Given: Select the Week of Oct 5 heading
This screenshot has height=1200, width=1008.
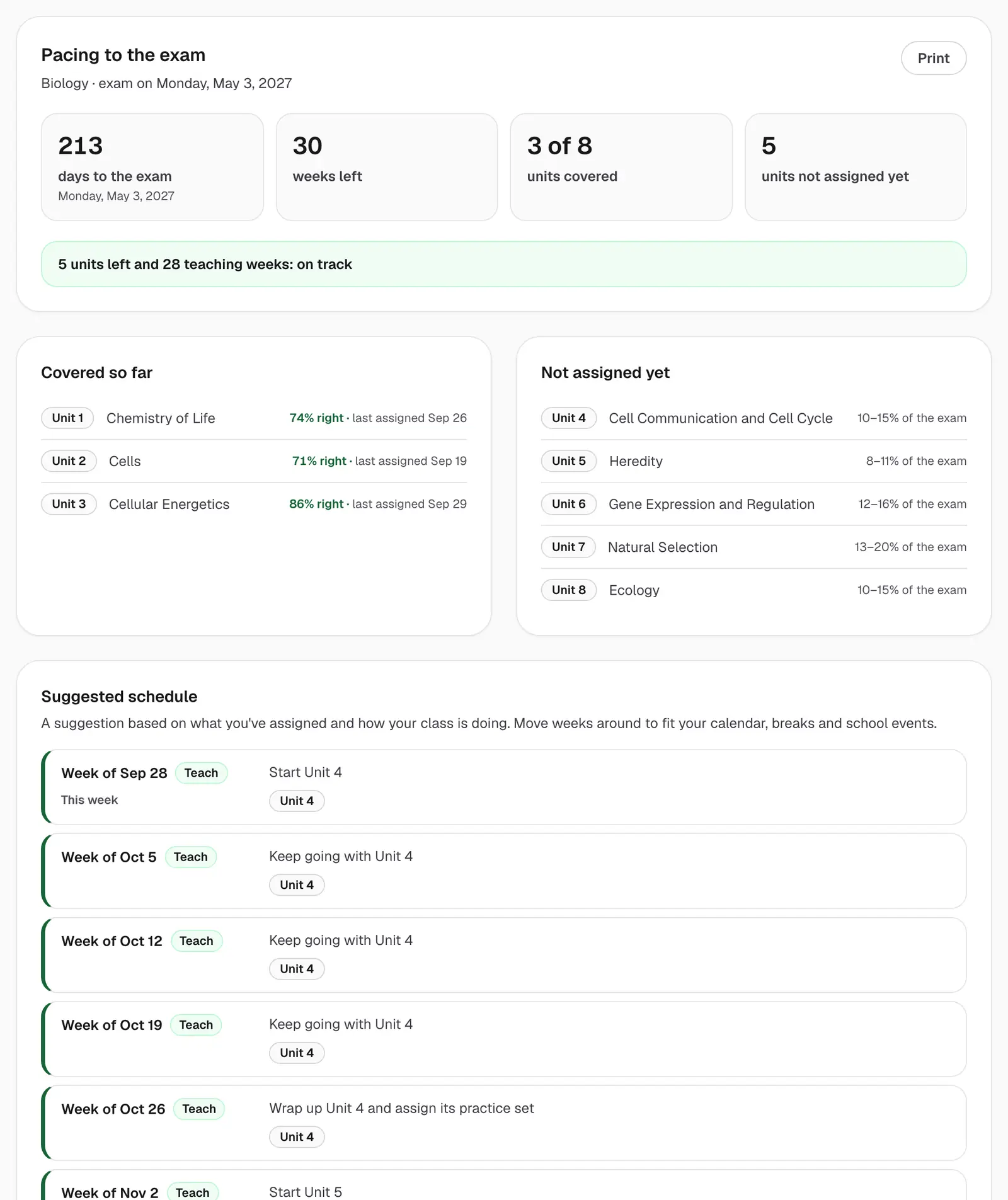Looking at the screenshot, I should [x=108, y=857].
